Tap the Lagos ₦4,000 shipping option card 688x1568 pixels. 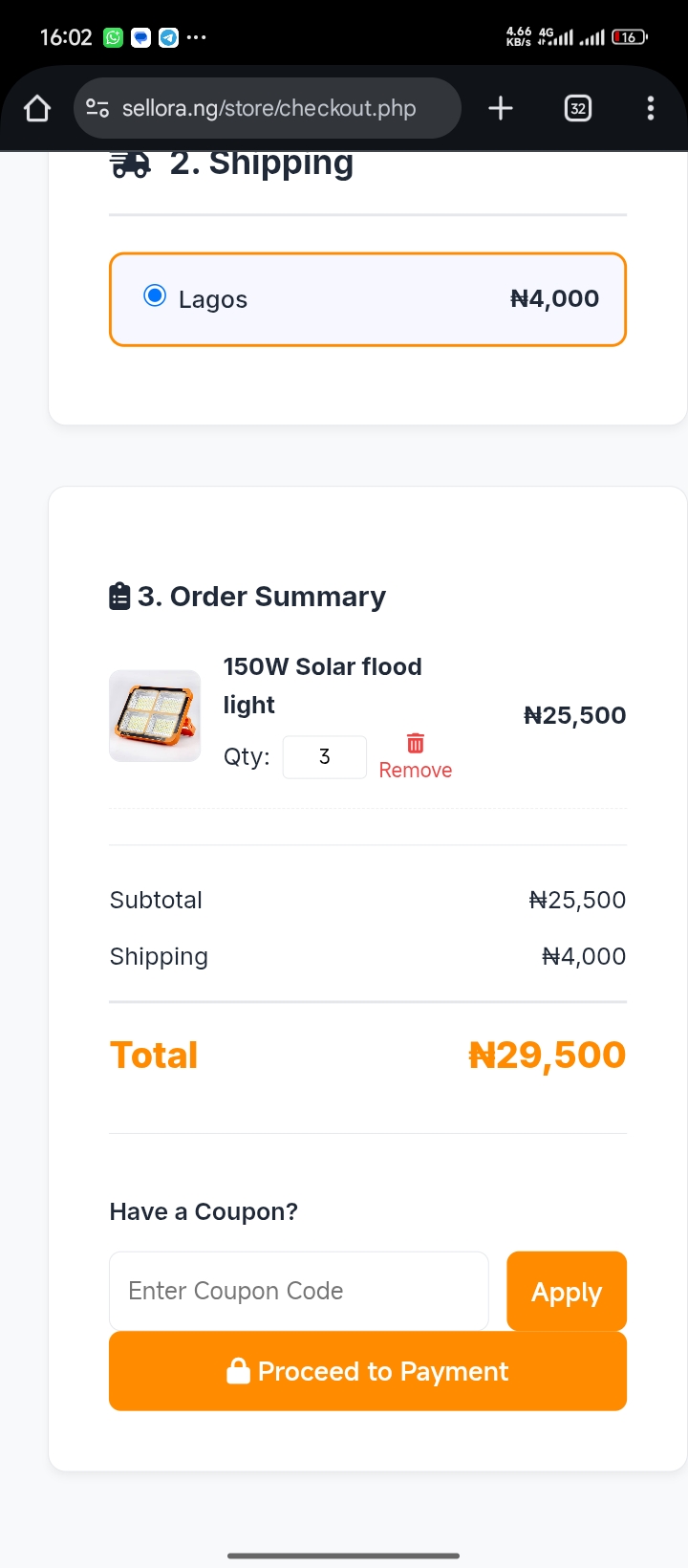point(368,299)
